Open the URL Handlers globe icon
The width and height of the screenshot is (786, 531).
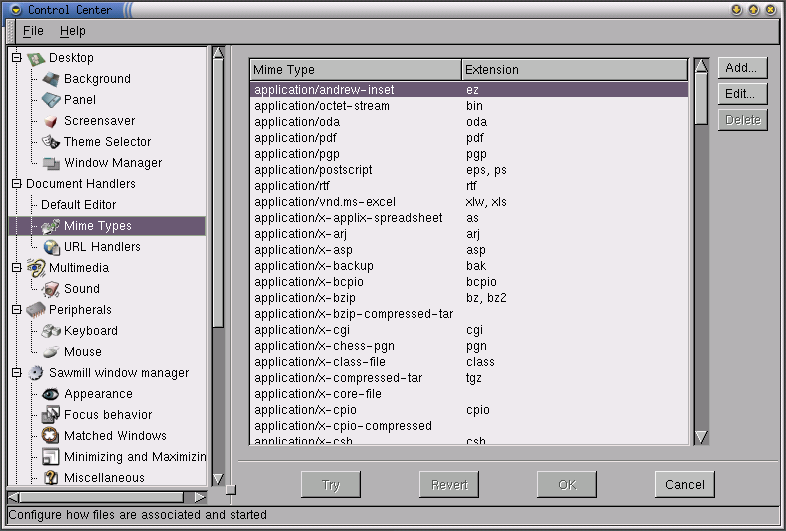tap(51, 247)
